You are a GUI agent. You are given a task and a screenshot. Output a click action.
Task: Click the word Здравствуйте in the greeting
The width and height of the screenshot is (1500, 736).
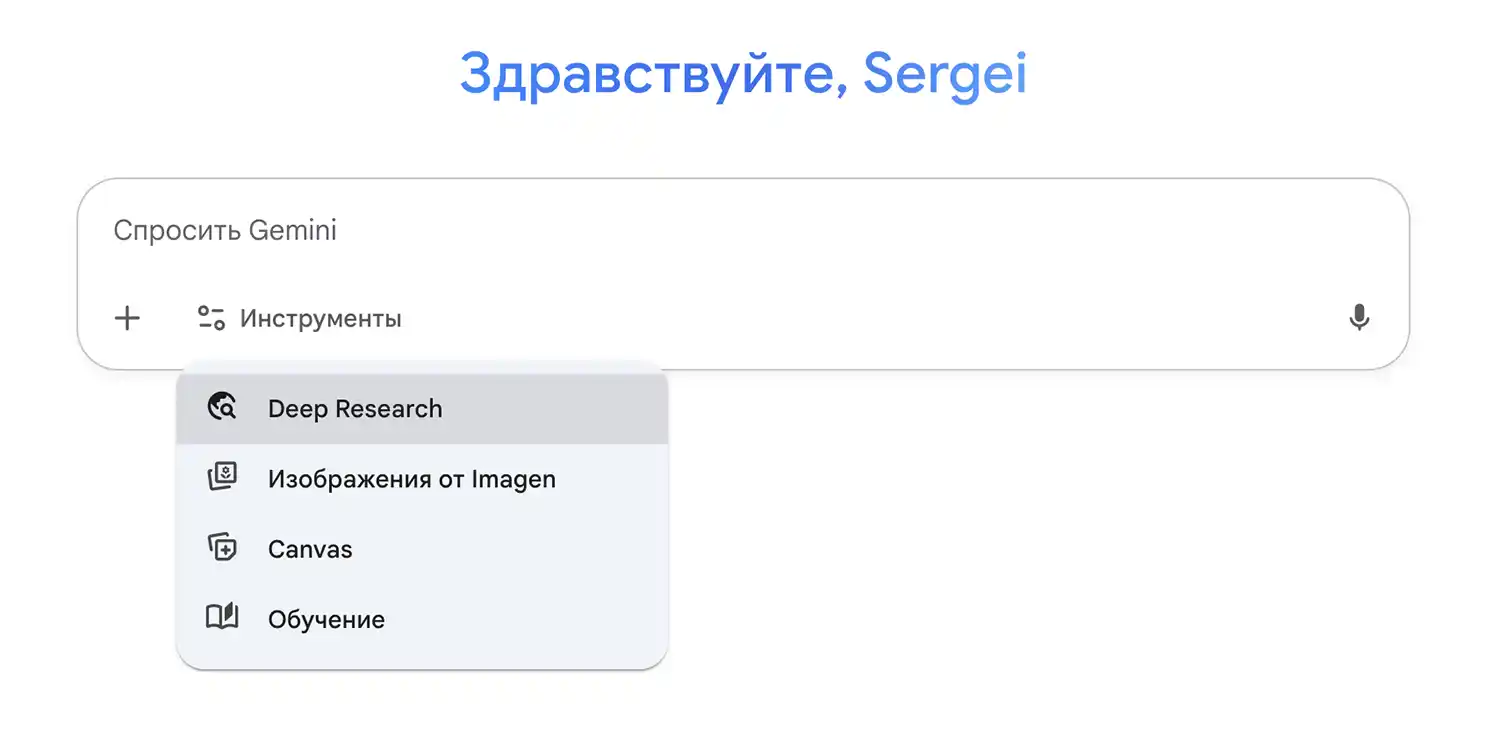point(646,74)
